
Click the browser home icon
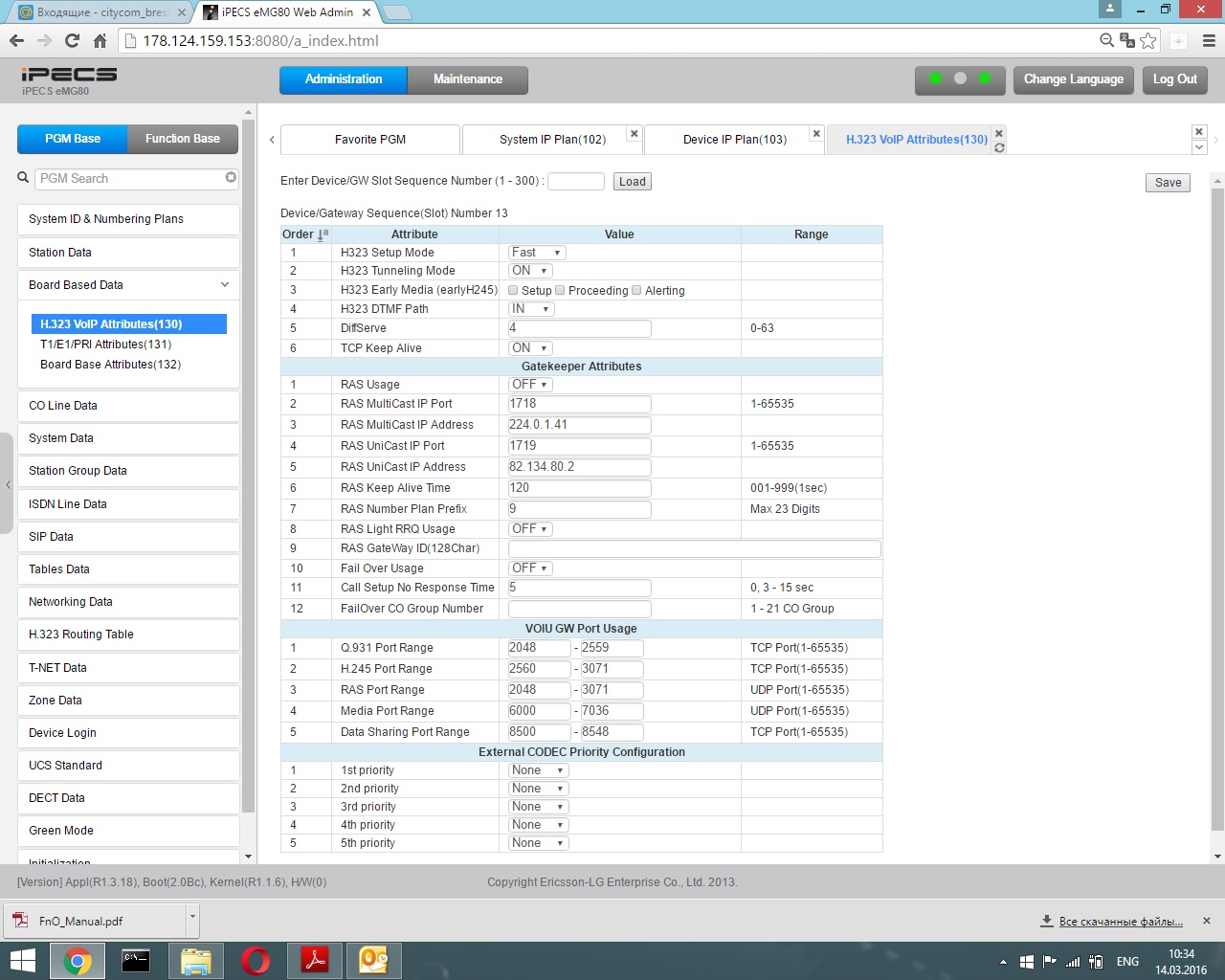coord(100,40)
